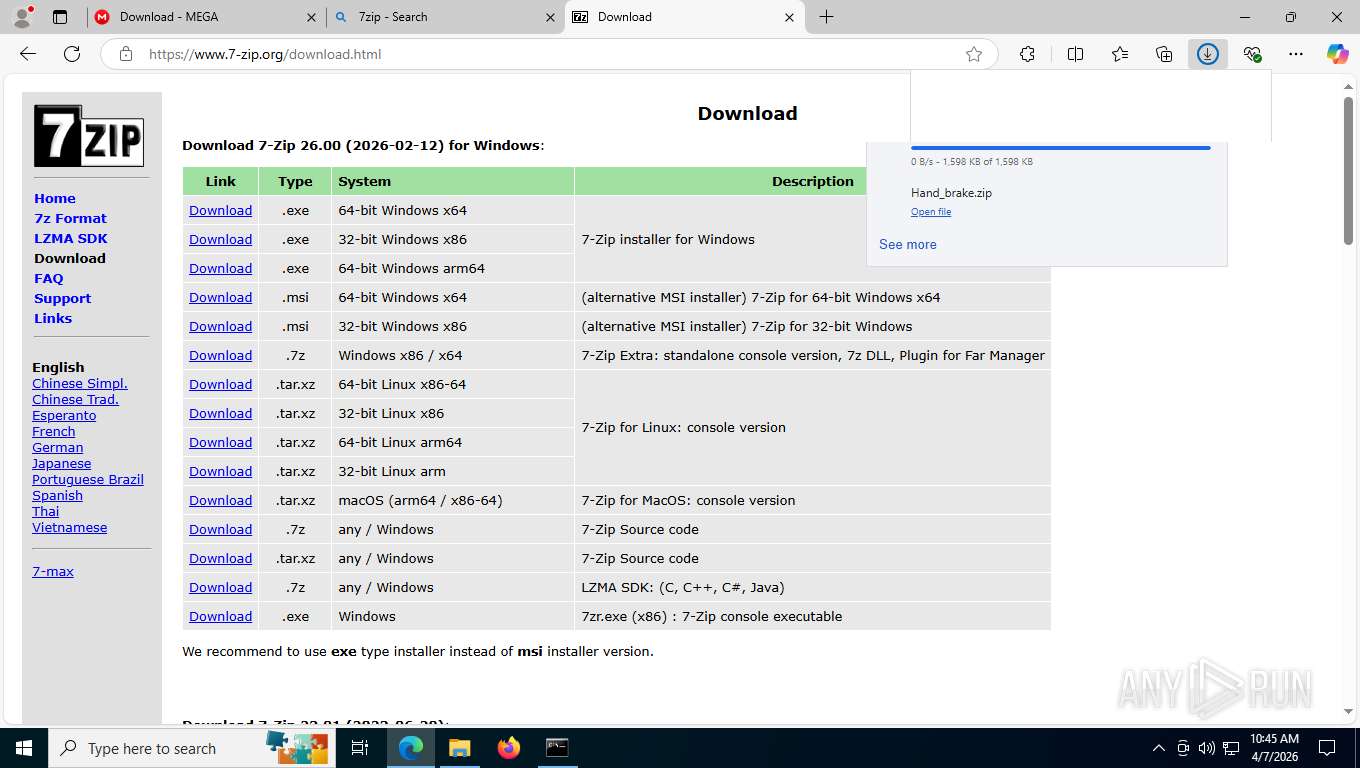Download 7zr.exe console executable

(220, 616)
